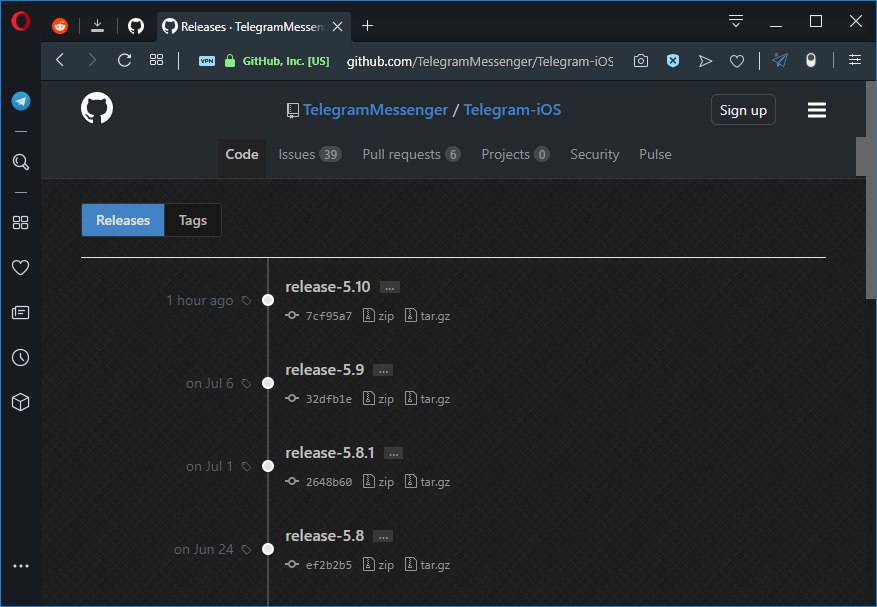Download release-5.8 zip archive

pos(378,564)
